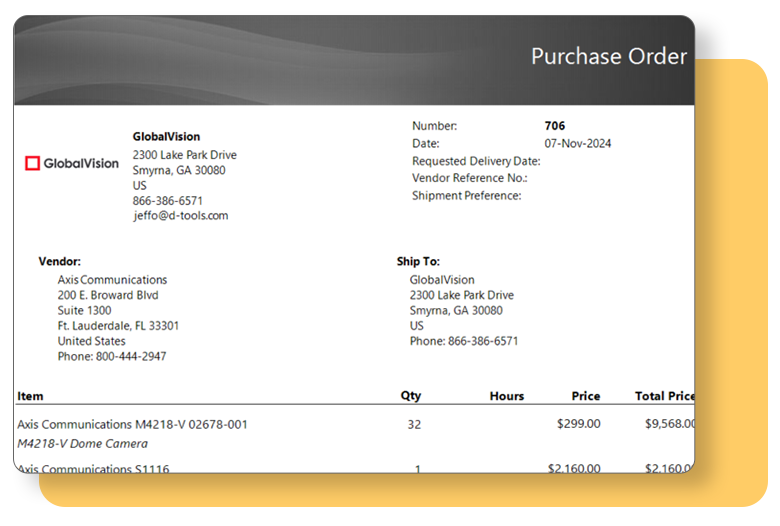Select the bold 'GlobalVision' company name heading
The width and height of the screenshot is (780, 526).
(x=166, y=136)
